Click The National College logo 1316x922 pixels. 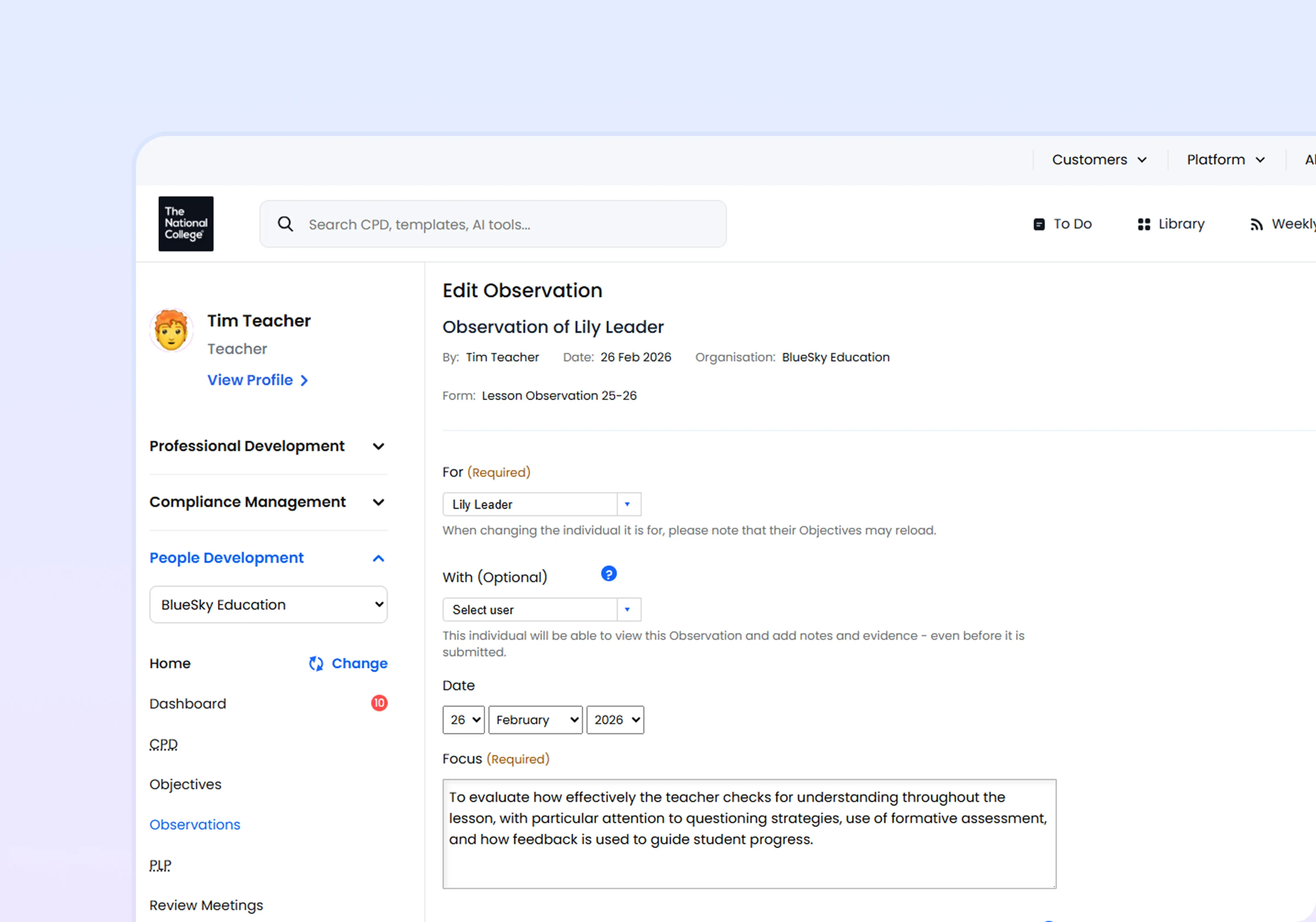point(186,223)
